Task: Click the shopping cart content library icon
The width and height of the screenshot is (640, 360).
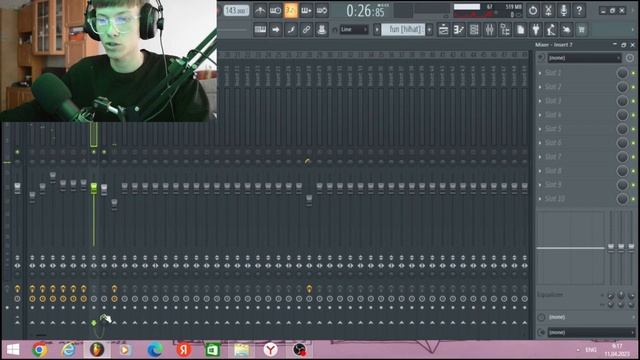Action: pyautogui.click(x=582, y=29)
